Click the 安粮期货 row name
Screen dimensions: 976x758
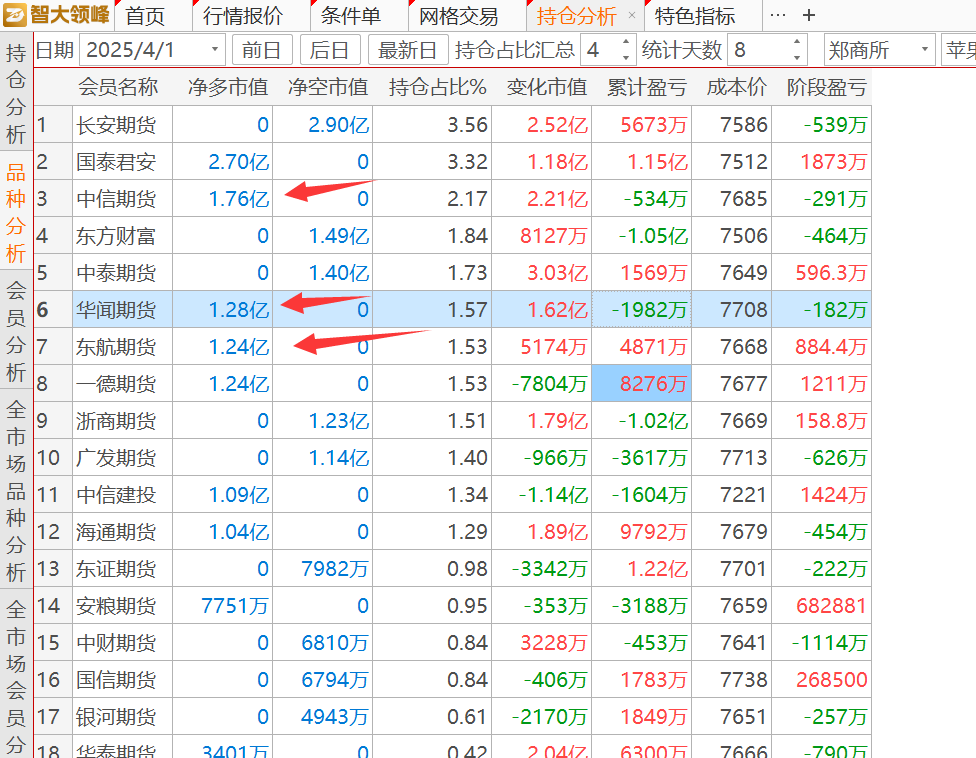coord(116,606)
